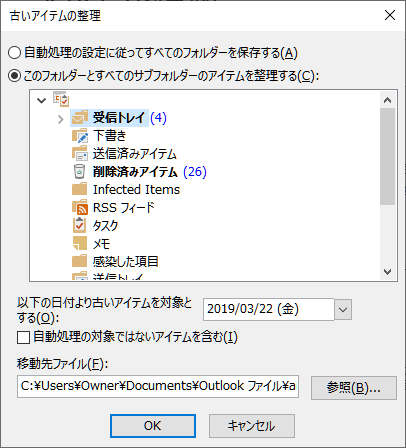406x448 pixels.
Task: Click the 下書き drafts folder icon
Action: (x=80, y=136)
